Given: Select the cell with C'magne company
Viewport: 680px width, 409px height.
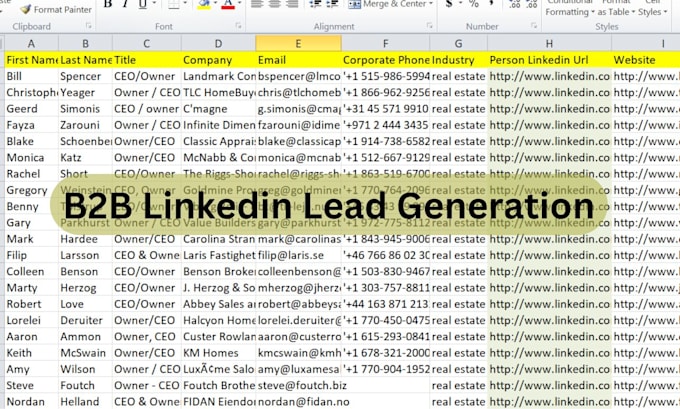Looking at the screenshot, I should click(x=219, y=109).
